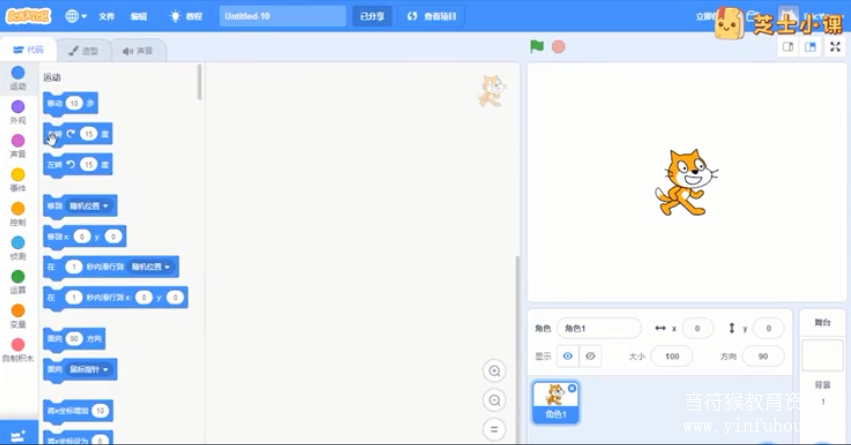Reset workspace zoom to default
Viewport: 851px width, 445px height.
(x=494, y=429)
